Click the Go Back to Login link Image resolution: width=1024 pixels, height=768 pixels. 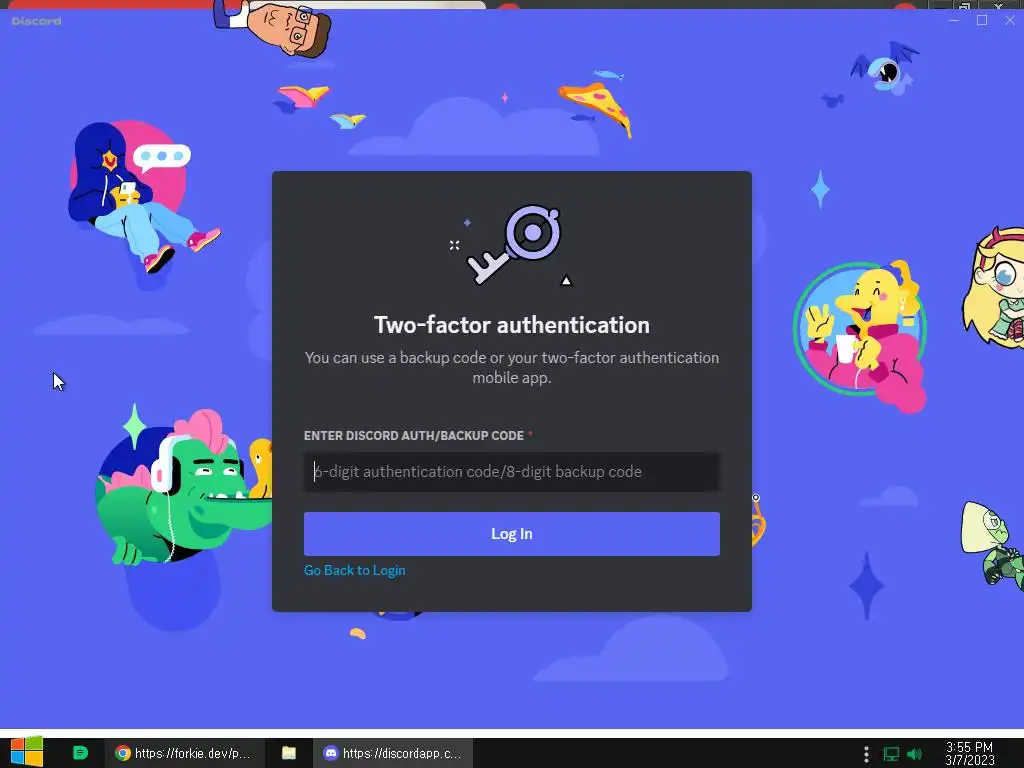click(355, 570)
